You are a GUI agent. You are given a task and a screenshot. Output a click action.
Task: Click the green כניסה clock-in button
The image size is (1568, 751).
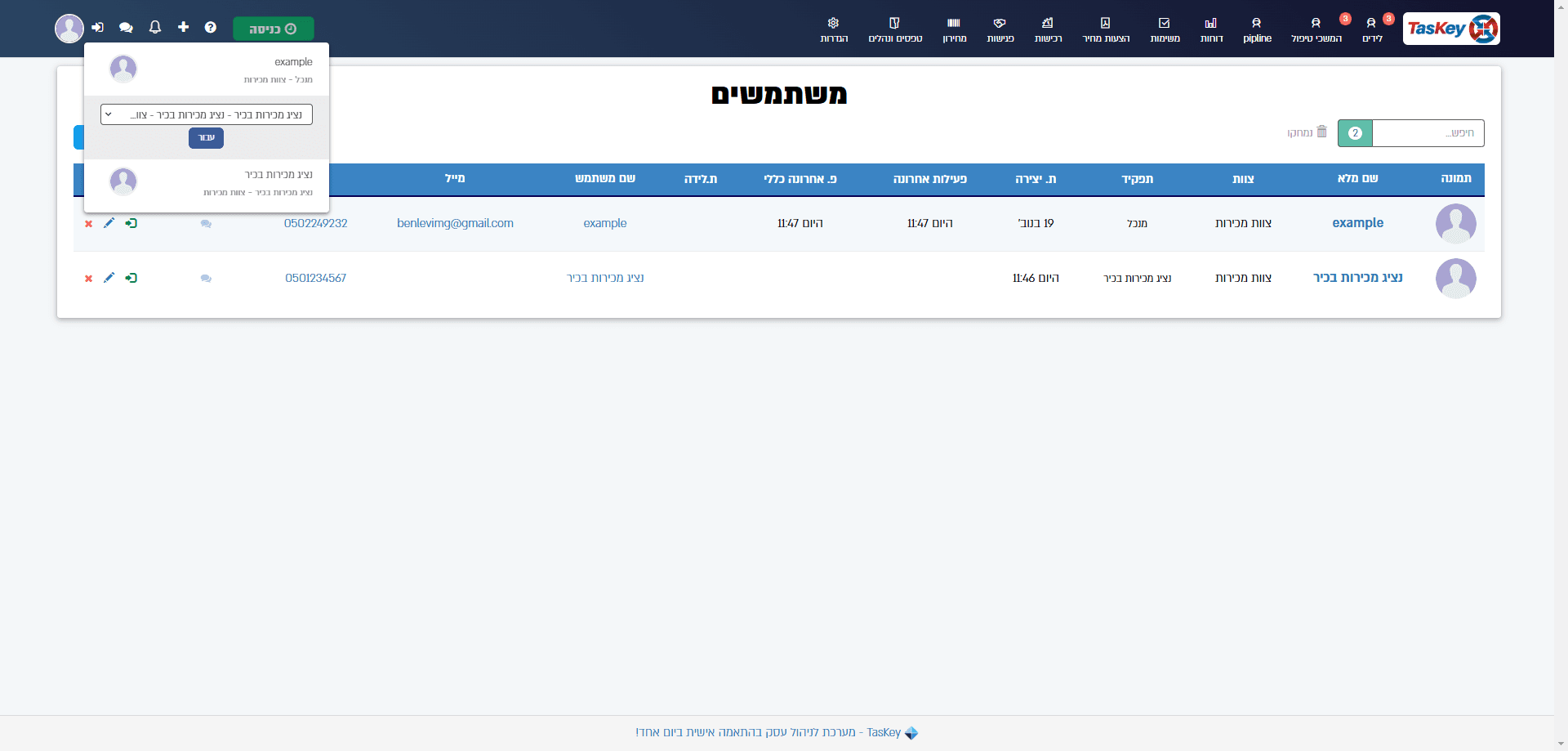[274, 29]
